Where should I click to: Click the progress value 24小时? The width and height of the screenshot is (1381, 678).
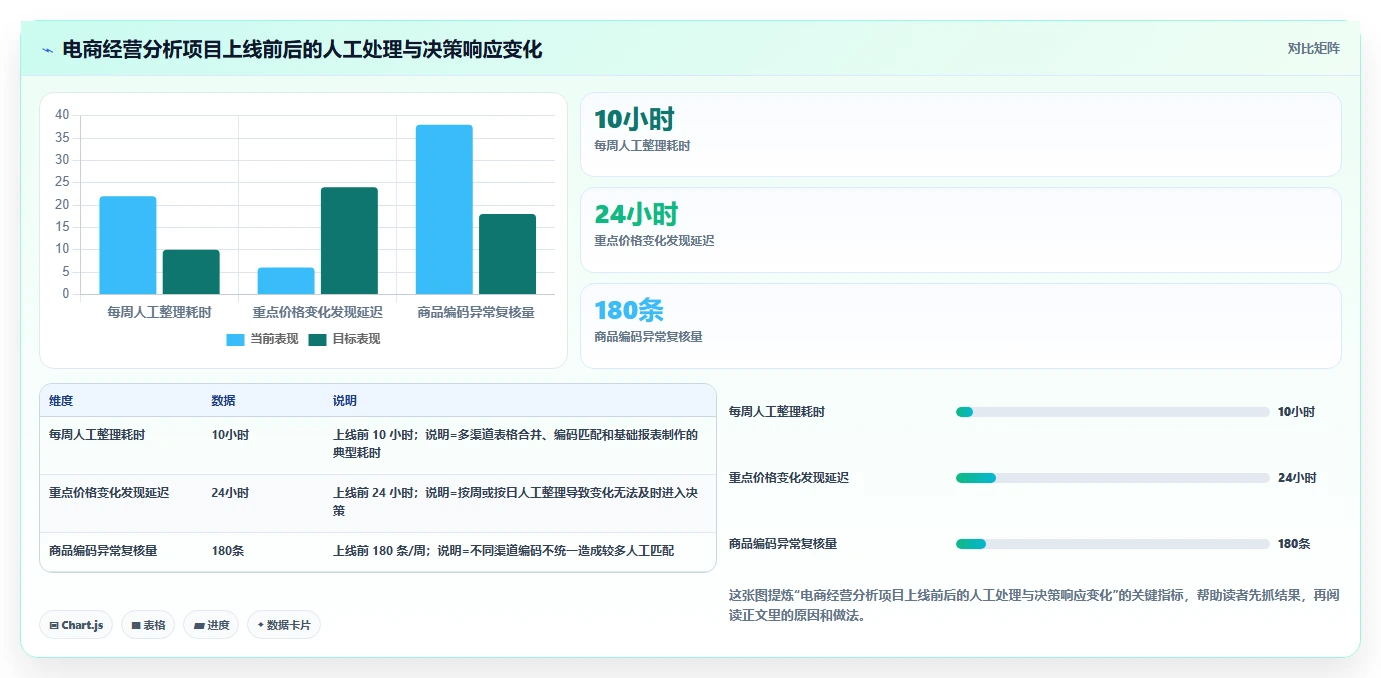coord(1297,478)
